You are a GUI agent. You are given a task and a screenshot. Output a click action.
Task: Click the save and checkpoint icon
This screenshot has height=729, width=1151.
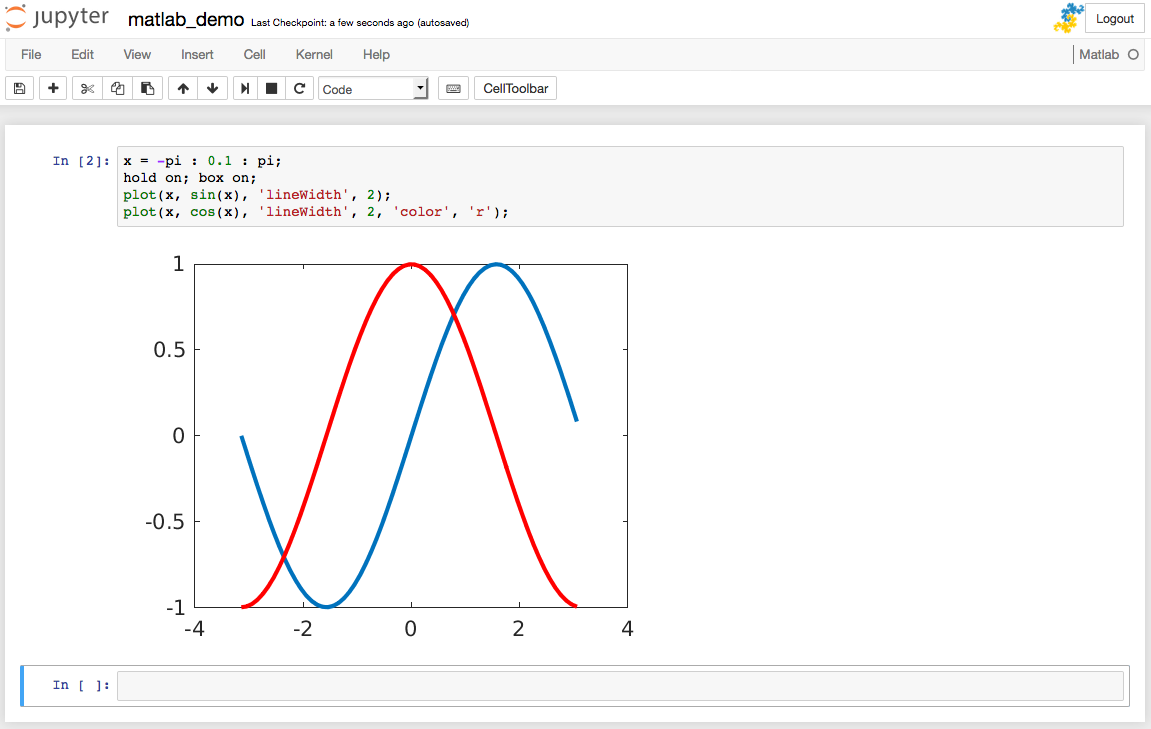19,89
